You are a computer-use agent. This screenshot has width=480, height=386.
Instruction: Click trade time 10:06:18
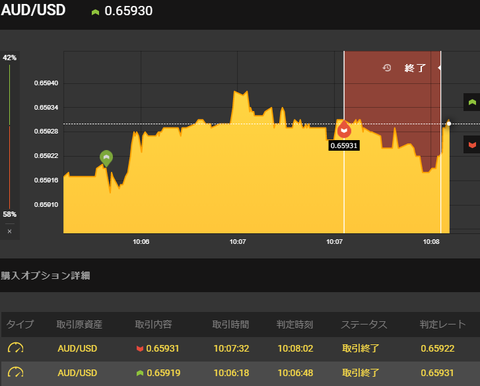point(231,373)
